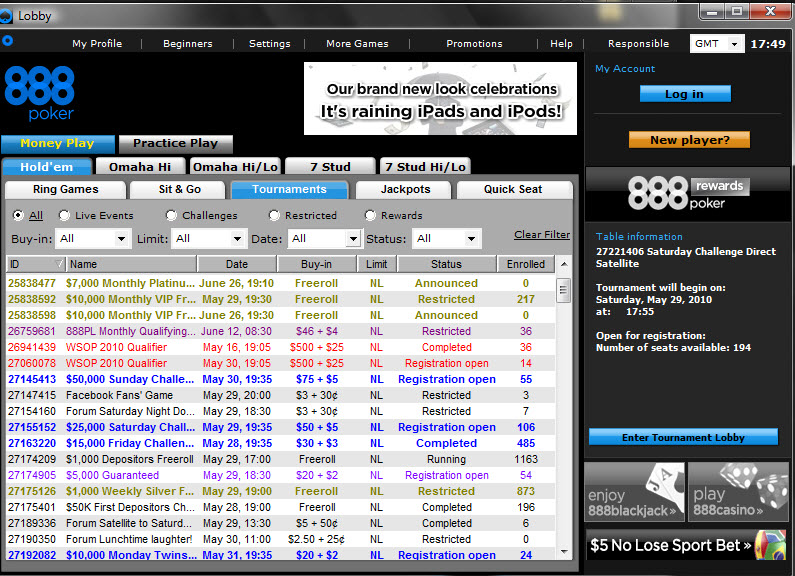Switch to the Sit & Go tab
Image resolution: width=795 pixels, height=576 pixels.
179,190
